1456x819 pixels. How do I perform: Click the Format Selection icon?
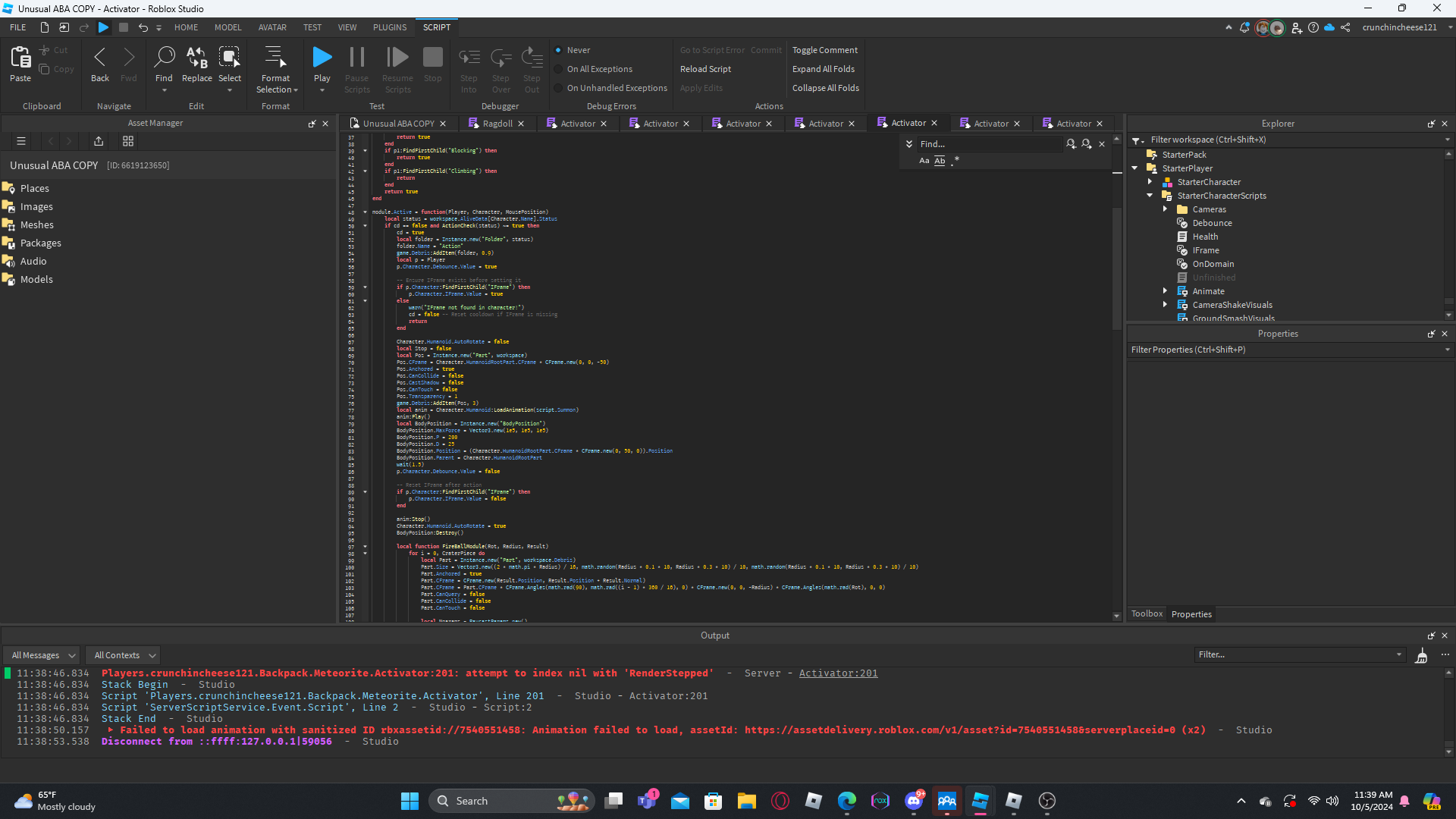pos(275,58)
